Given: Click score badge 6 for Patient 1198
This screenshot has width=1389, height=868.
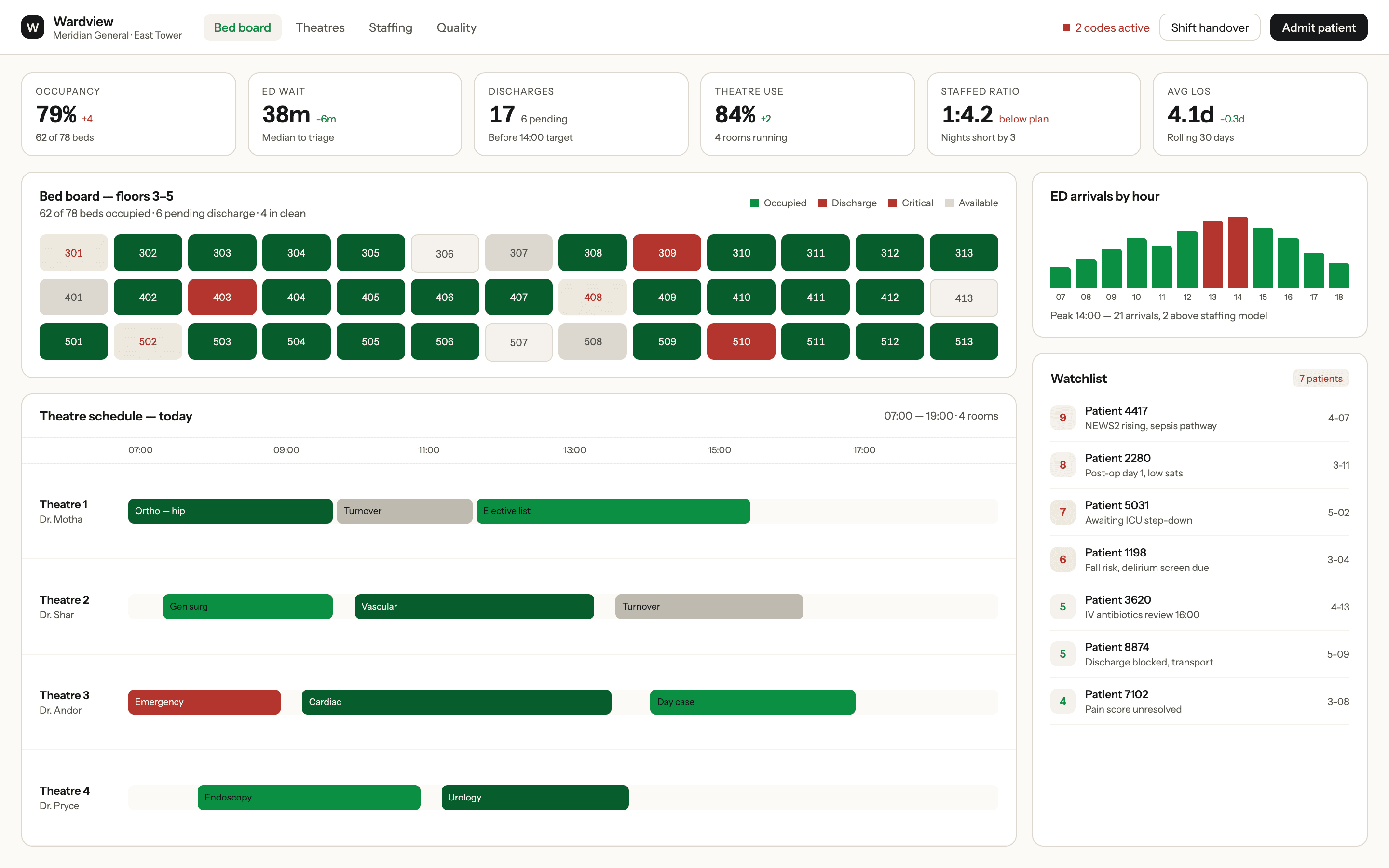Looking at the screenshot, I should coord(1062,560).
